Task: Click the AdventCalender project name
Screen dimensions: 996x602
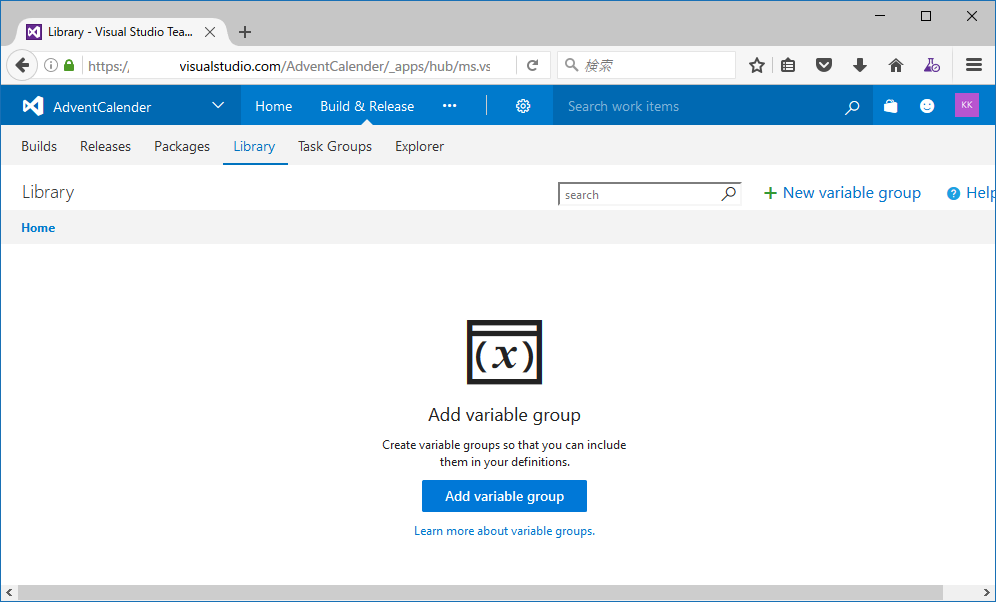Action: [x=102, y=107]
